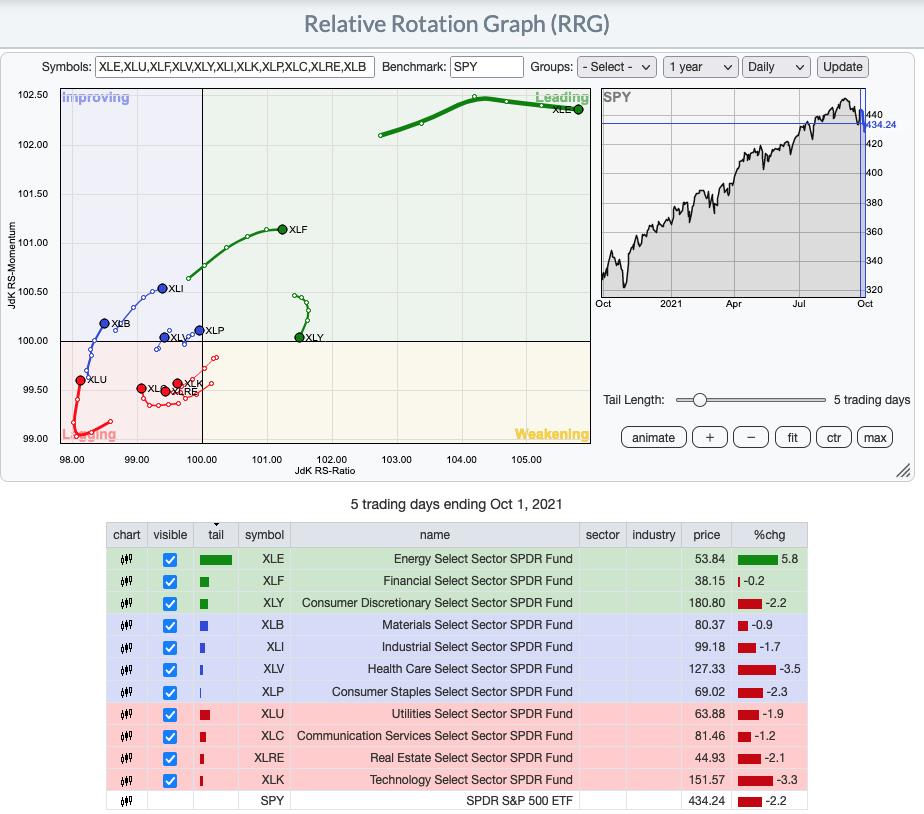Sort table by name column
Viewport: 924px width, 814px height.
point(435,535)
